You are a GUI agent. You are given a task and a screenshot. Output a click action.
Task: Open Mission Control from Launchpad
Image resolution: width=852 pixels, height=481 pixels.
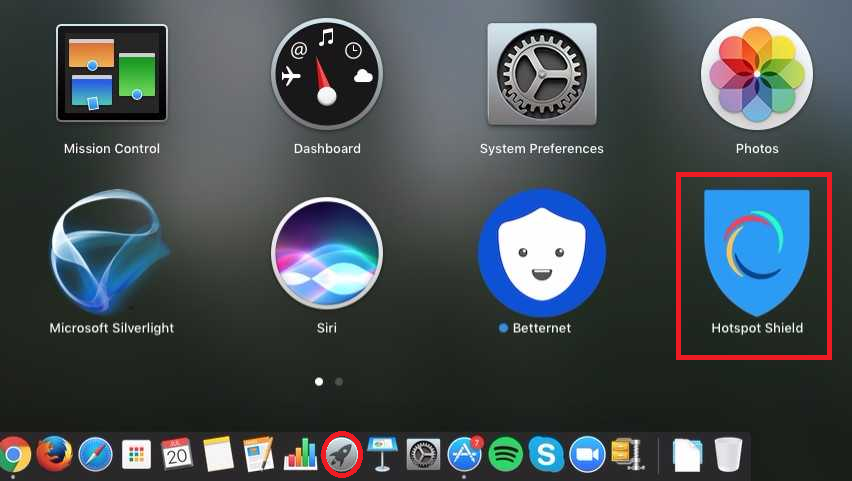point(112,73)
